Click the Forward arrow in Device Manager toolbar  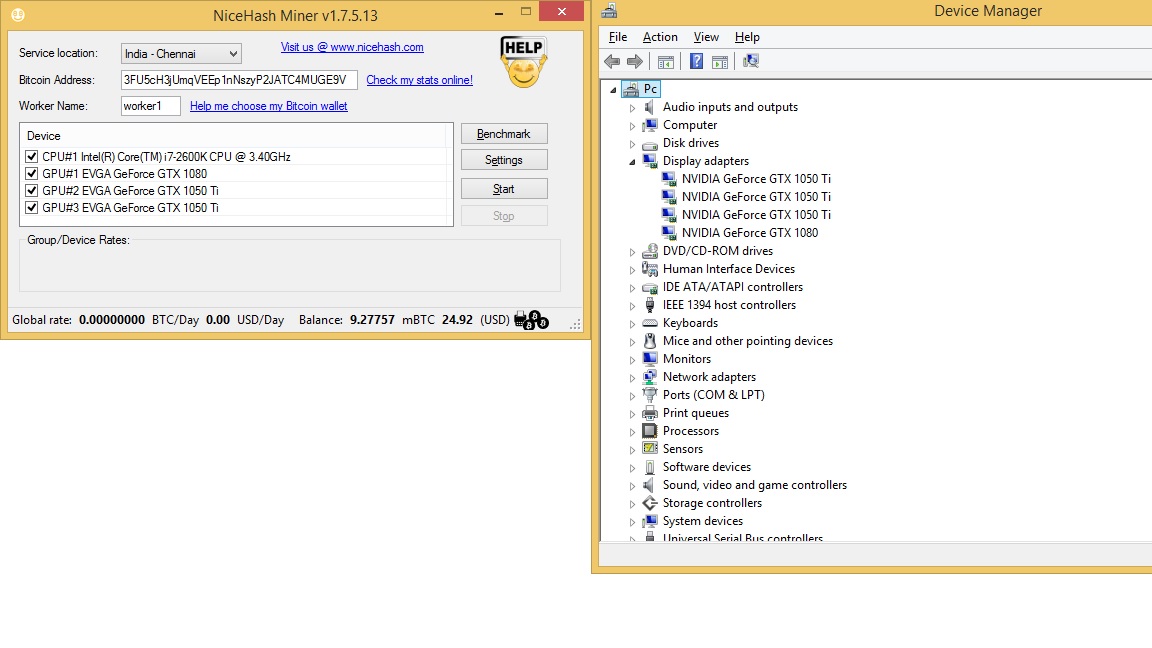click(x=635, y=62)
